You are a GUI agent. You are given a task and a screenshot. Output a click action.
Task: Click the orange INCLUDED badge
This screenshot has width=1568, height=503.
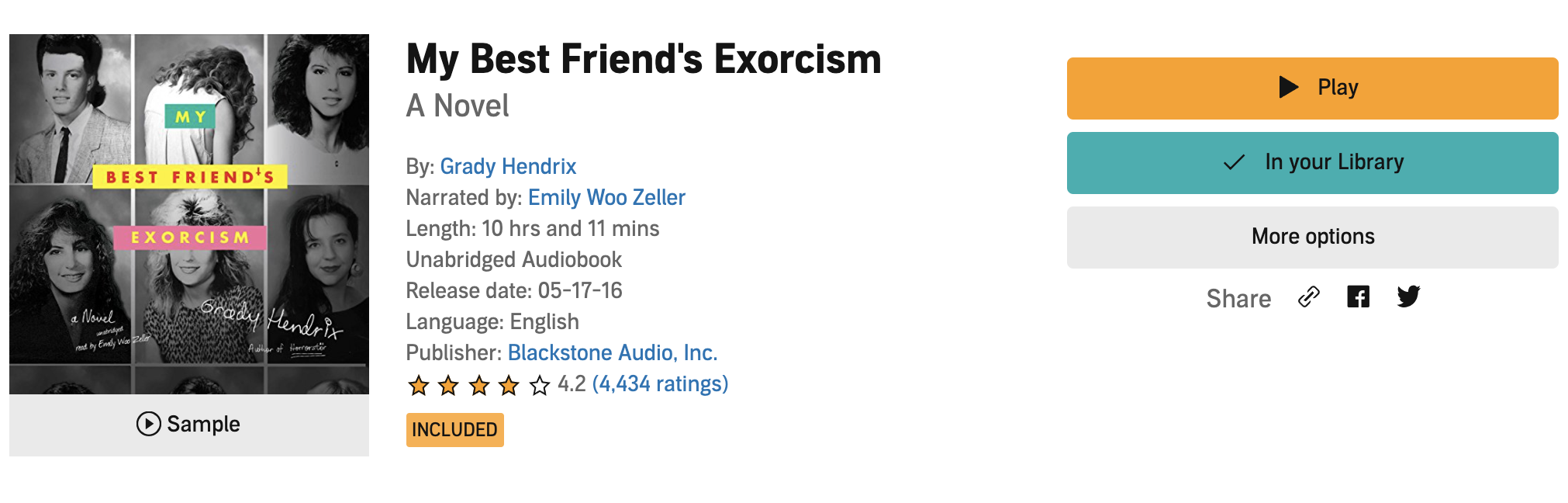click(454, 430)
